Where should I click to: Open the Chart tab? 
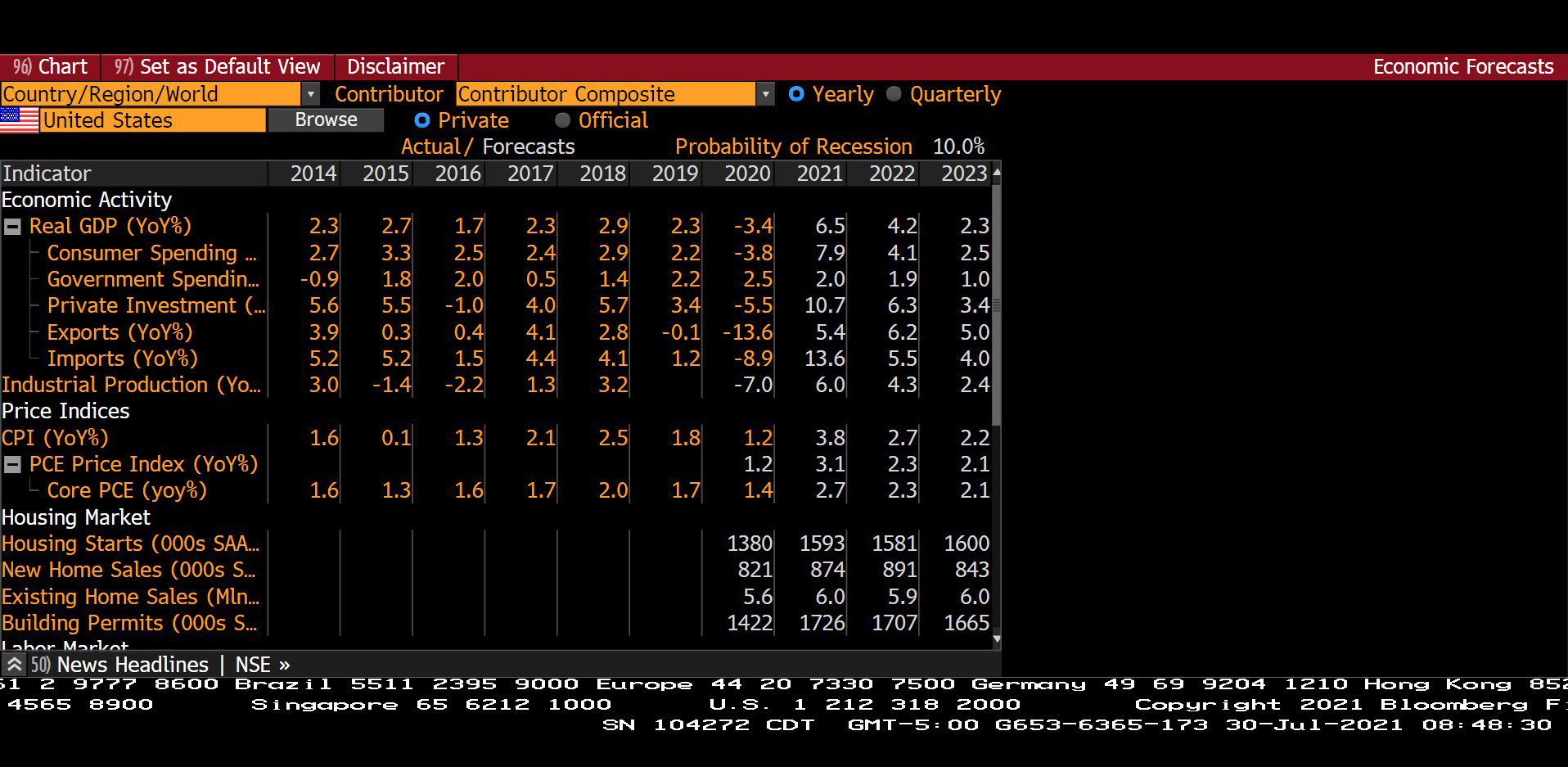point(50,66)
